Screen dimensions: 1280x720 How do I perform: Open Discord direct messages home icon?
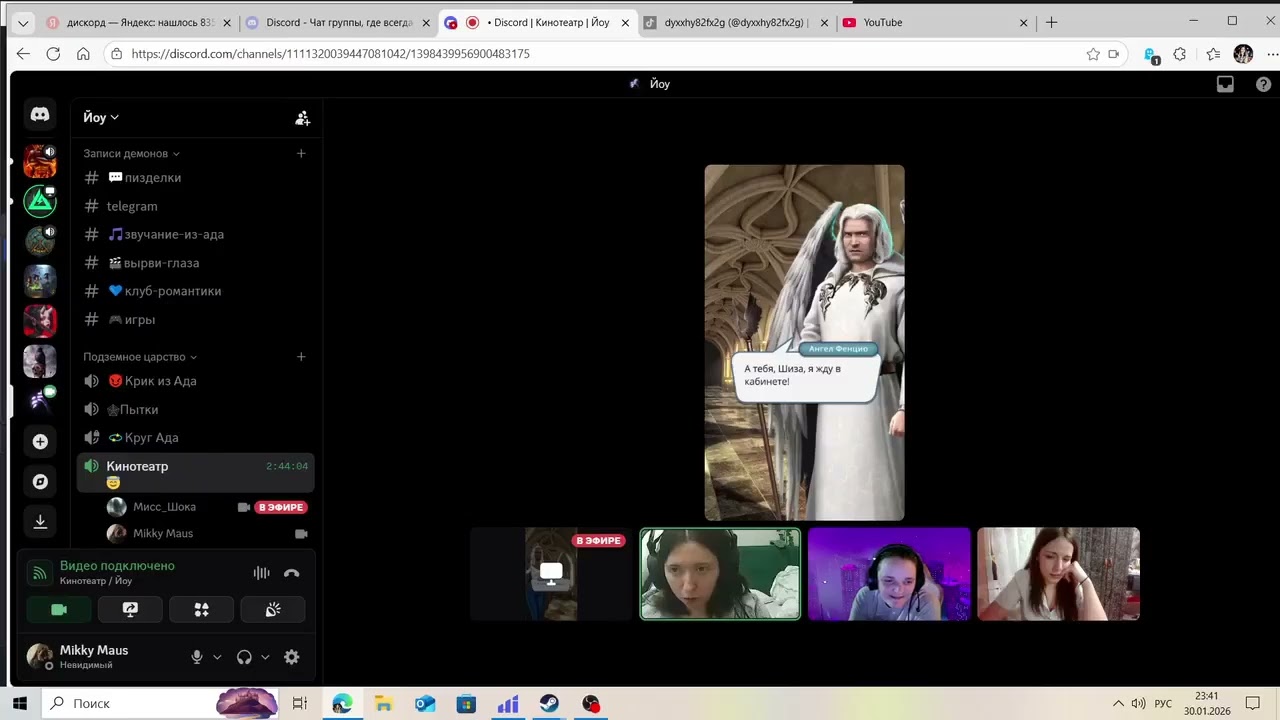(x=40, y=115)
